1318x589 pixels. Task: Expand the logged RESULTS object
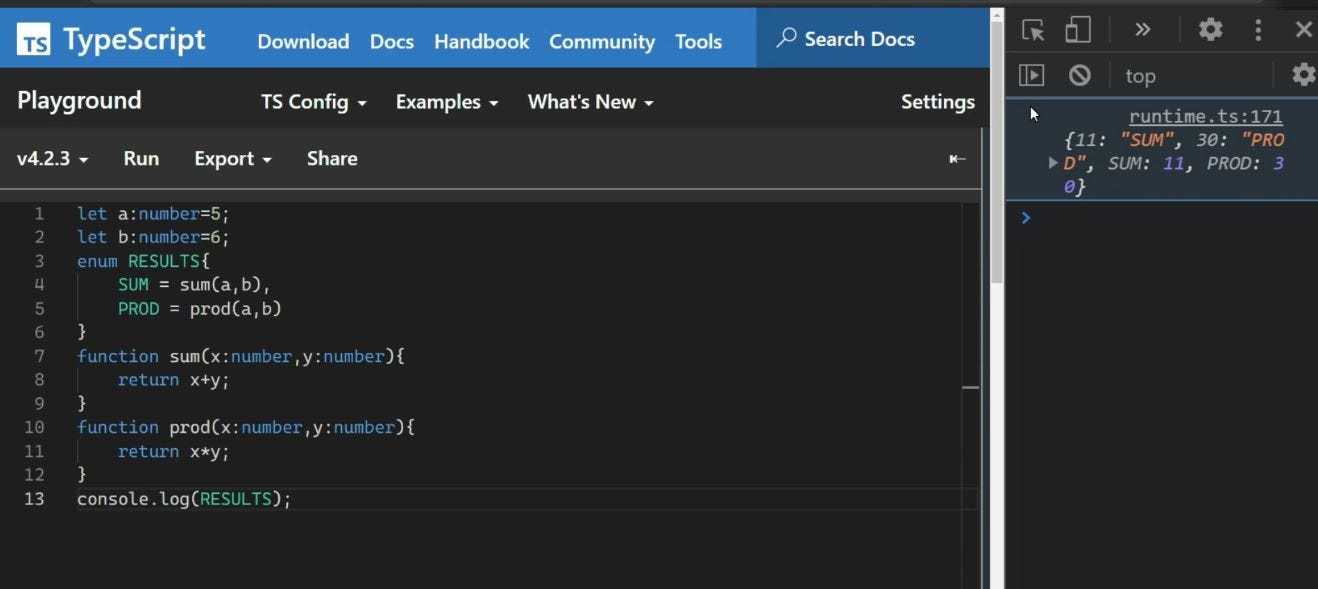point(1053,163)
